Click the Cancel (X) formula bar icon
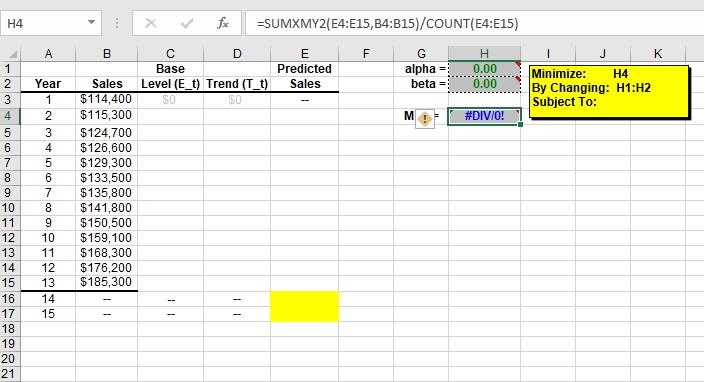 (x=150, y=23)
